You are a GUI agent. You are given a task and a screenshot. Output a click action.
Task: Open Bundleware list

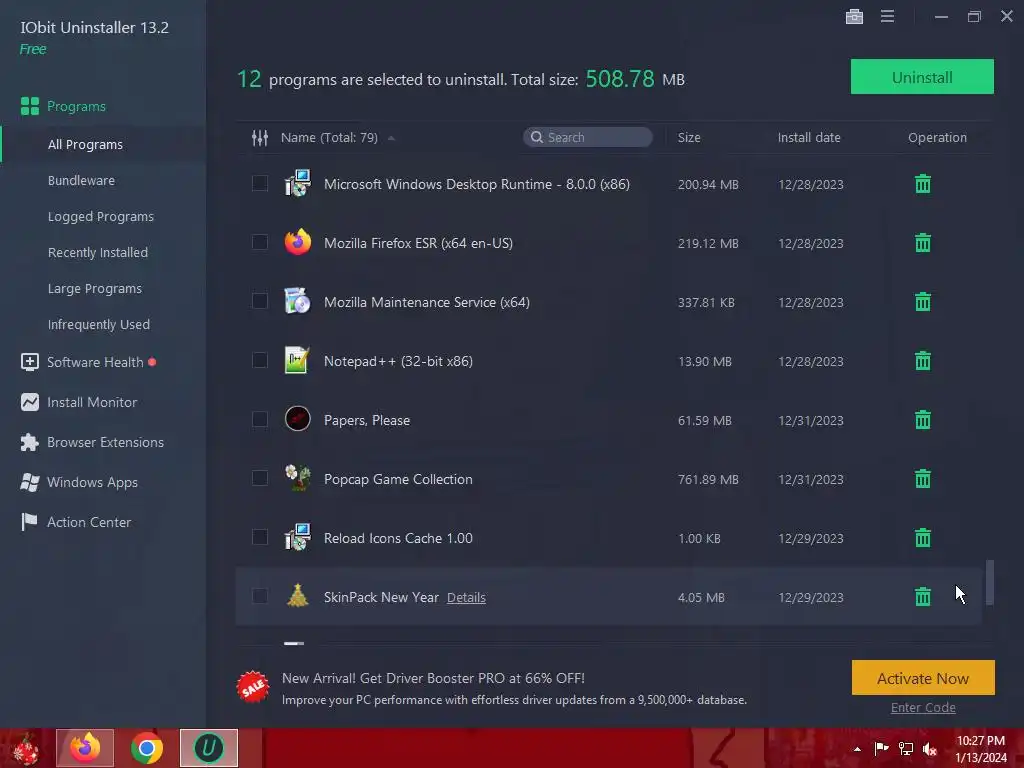pos(81,180)
